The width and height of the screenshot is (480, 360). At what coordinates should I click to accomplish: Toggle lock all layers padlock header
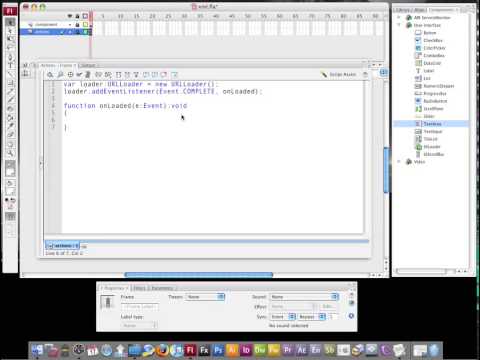click(x=77, y=16)
